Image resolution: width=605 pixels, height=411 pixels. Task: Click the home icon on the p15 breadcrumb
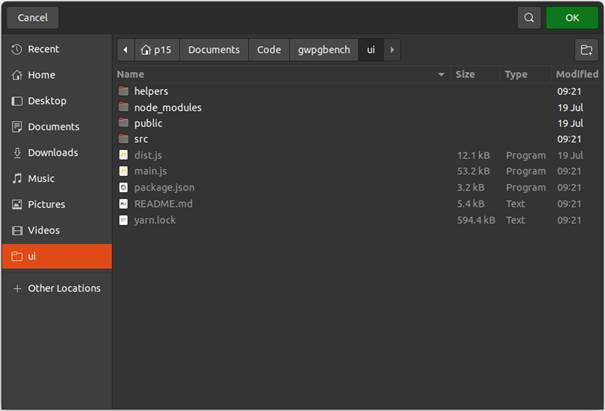pyautogui.click(x=145, y=50)
